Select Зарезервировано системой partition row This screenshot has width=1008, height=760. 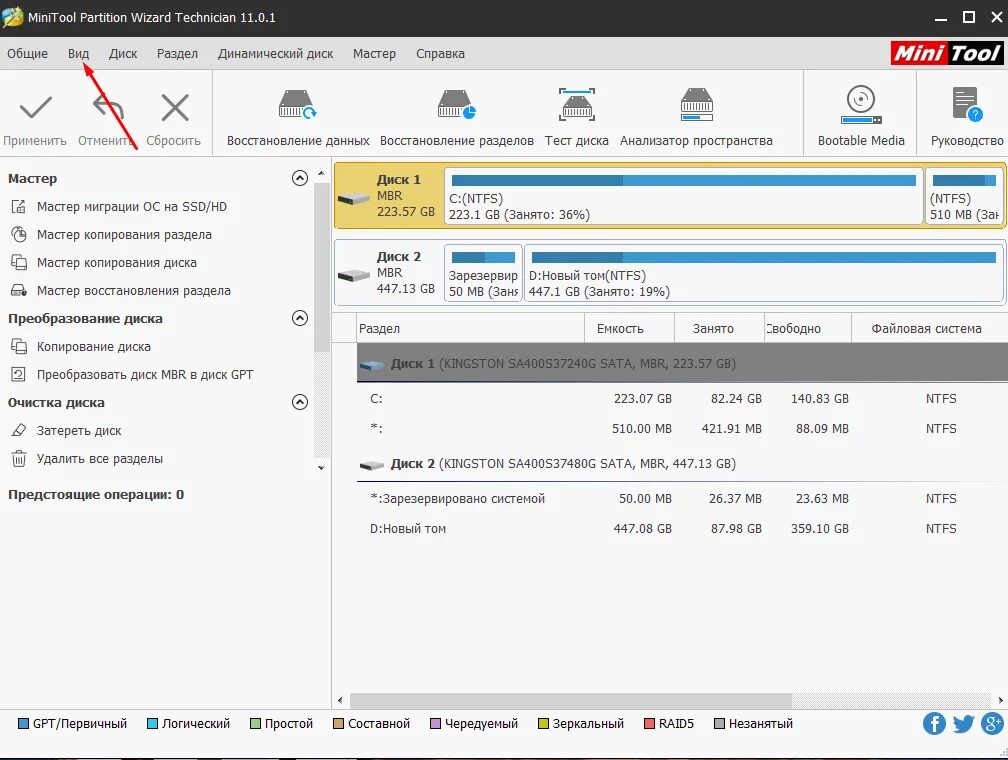coord(682,499)
